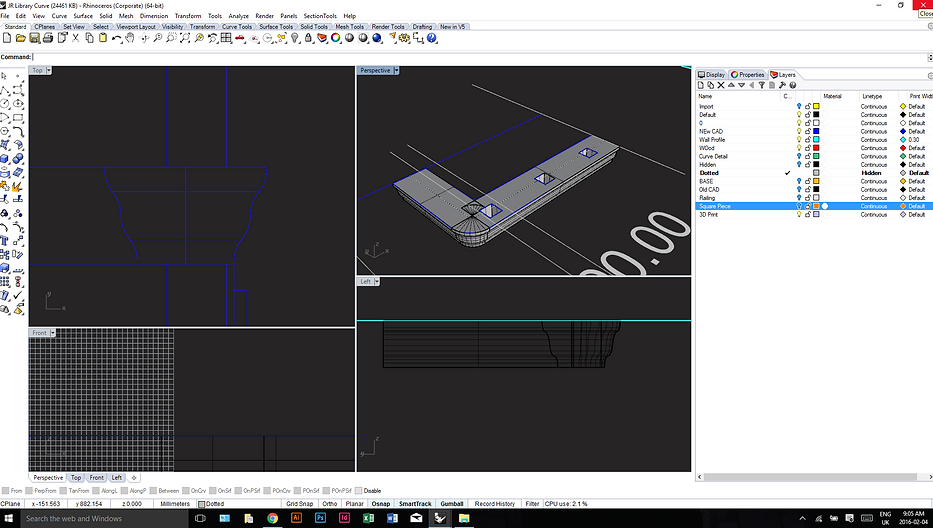
Task: Open the File menu
Action: tap(5, 16)
